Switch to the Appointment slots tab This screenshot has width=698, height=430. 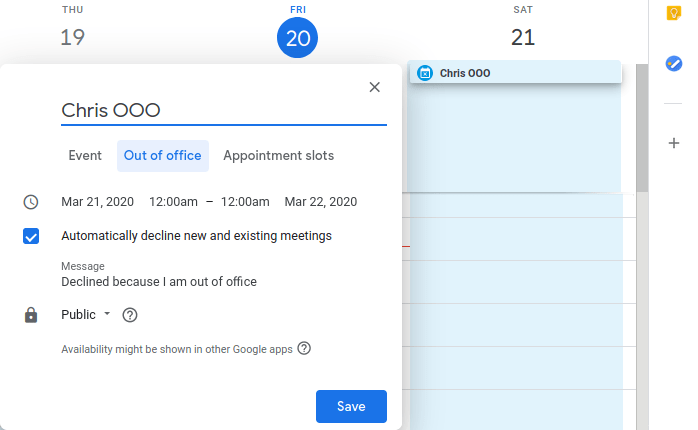278,156
